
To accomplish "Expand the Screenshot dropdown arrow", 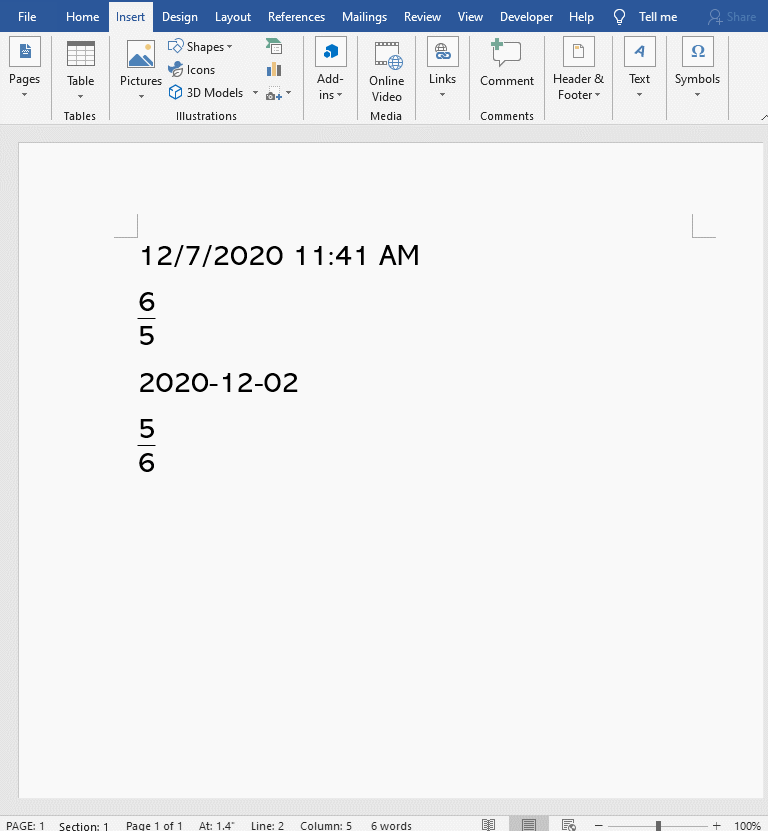I will [x=289, y=93].
